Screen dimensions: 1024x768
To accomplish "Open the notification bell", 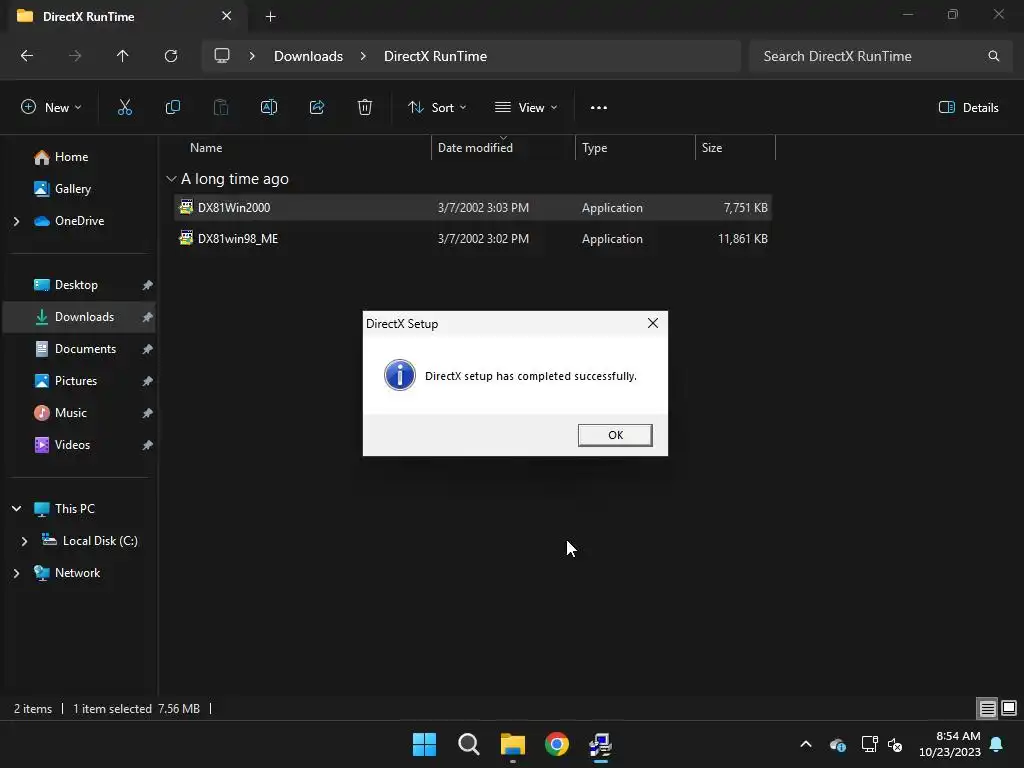I will (x=997, y=744).
